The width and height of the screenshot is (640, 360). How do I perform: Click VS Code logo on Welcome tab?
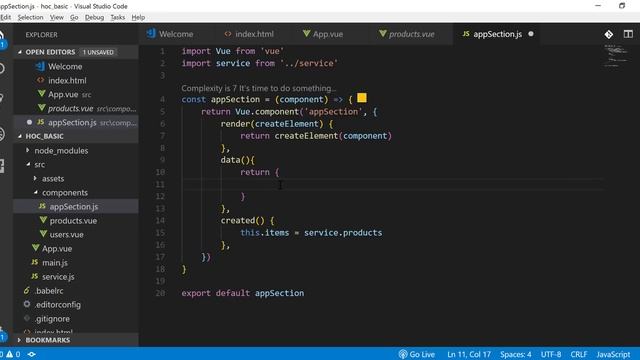pyautogui.click(x=151, y=33)
